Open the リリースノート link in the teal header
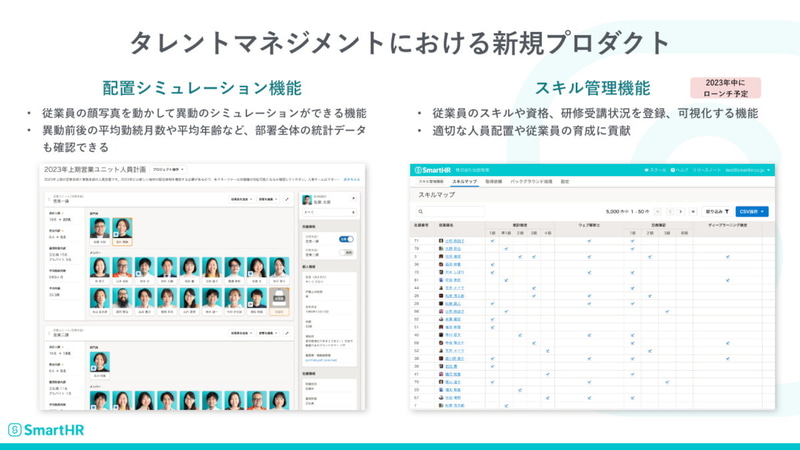This screenshot has height=450, width=800. [707, 170]
